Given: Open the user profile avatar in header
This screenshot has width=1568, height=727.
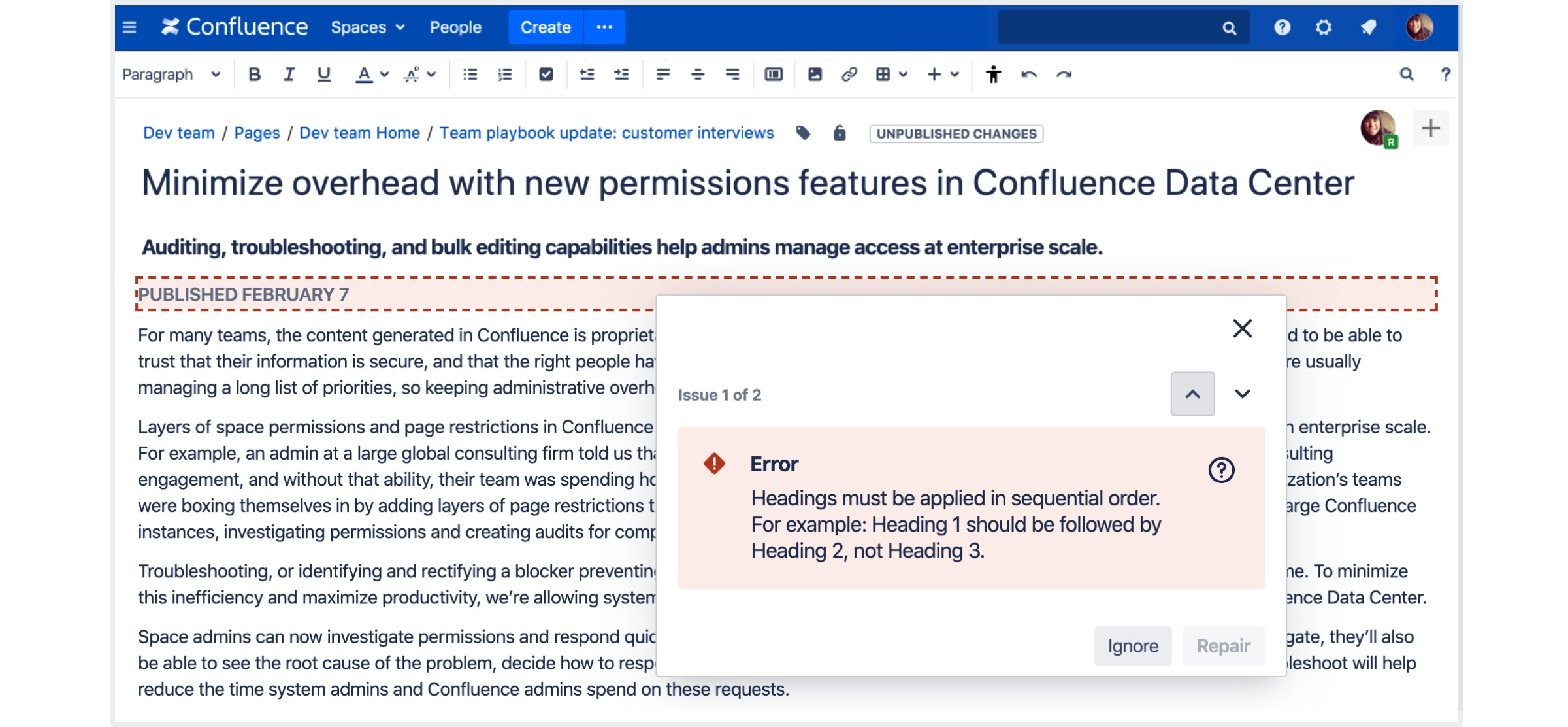Looking at the screenshot, I should click(1419, 27).
